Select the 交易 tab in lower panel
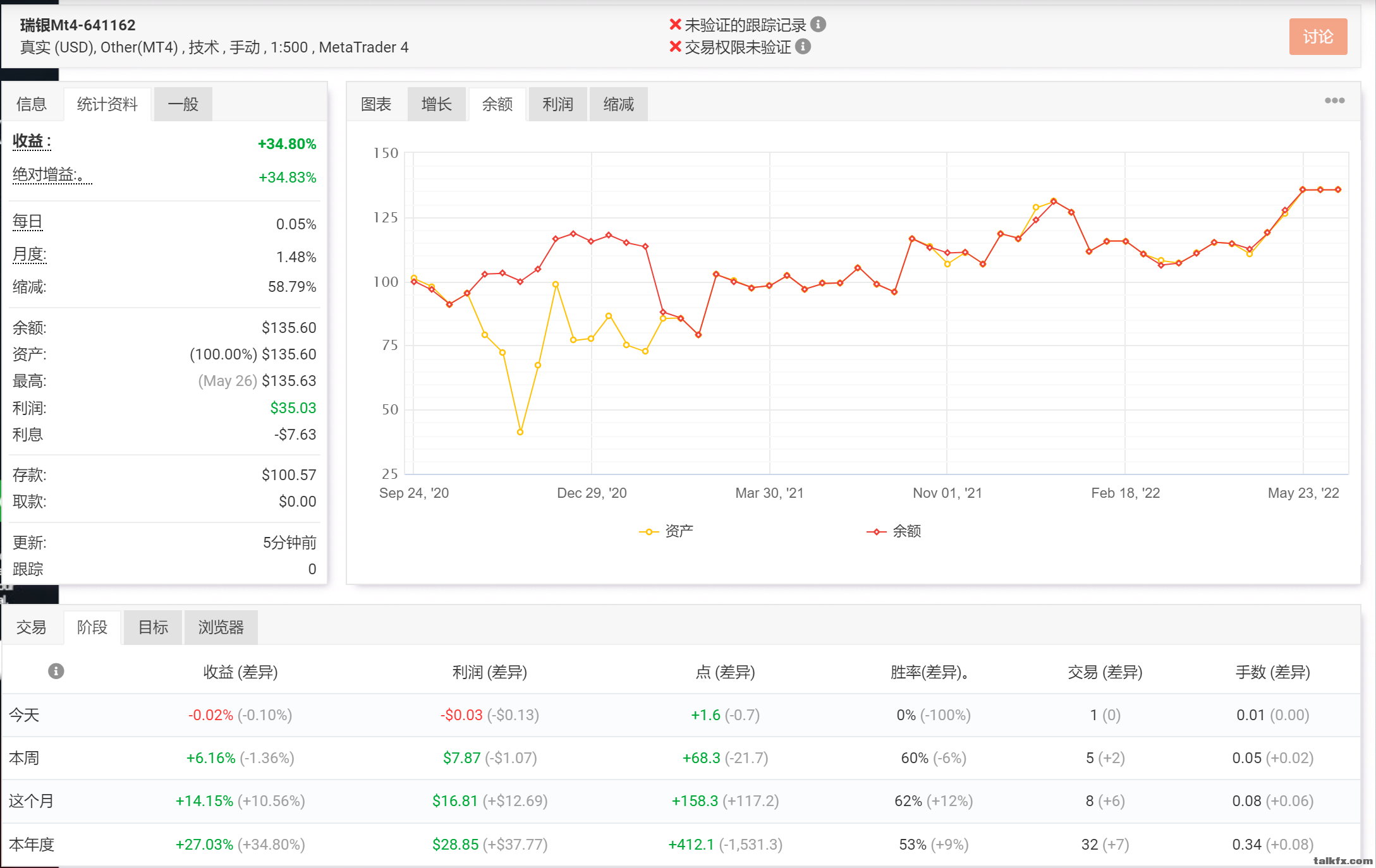Image resolution: width=1376 pixels, height=868 pixels. [32, 627]
